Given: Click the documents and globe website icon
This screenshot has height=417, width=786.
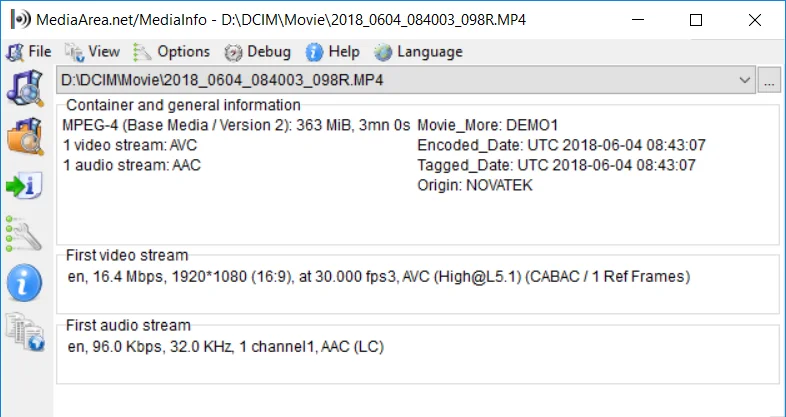Looking at the screenshot, I should click(25, 331).
